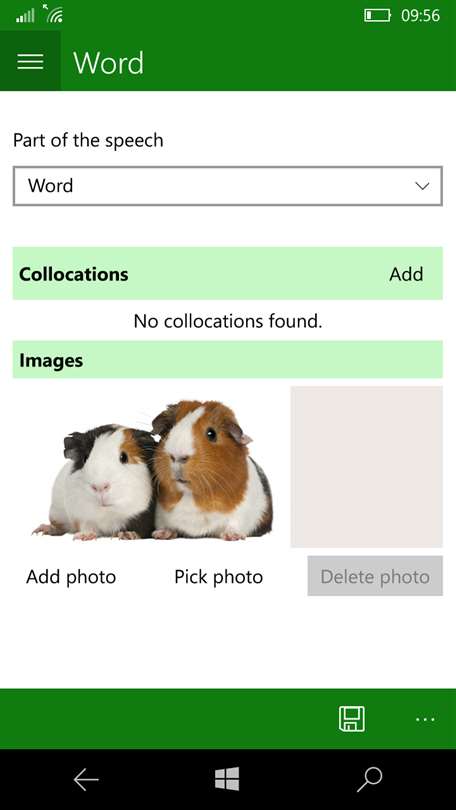Tap the battery status indicator
The width and height of the screenshot is (456, 810).
[377, 15]
